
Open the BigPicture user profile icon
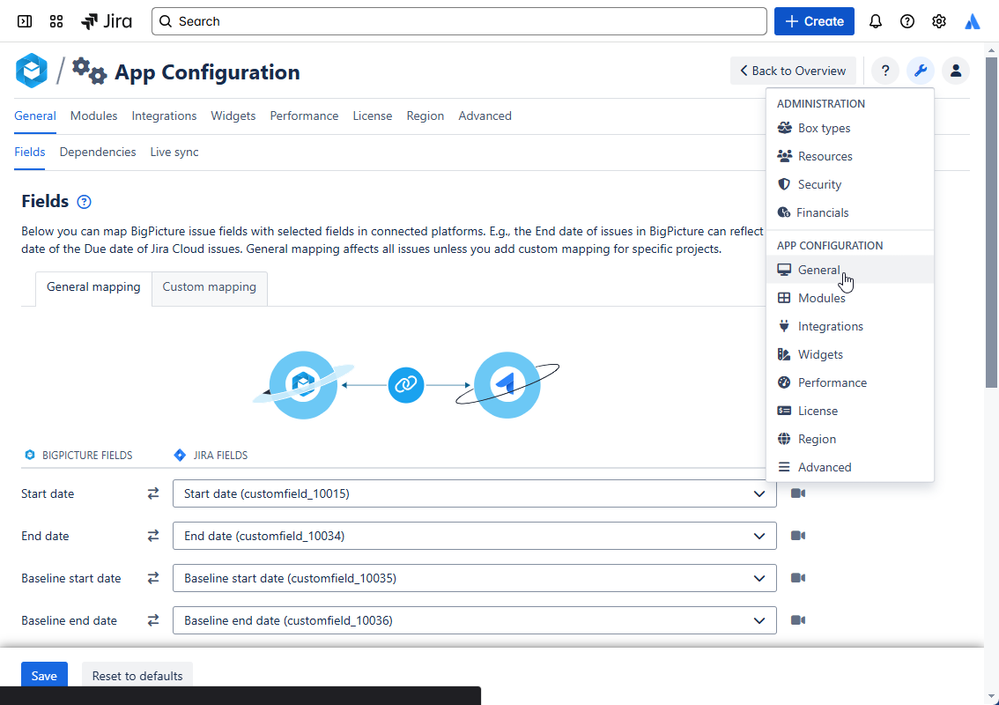coord(956,71)
